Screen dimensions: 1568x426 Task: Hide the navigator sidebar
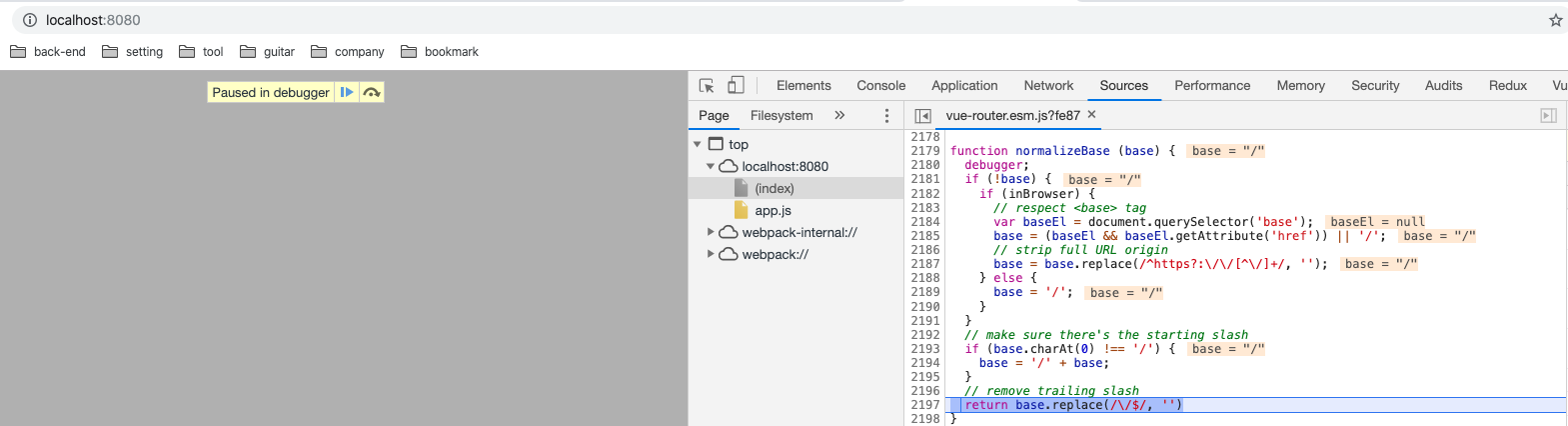coord(922,116)
